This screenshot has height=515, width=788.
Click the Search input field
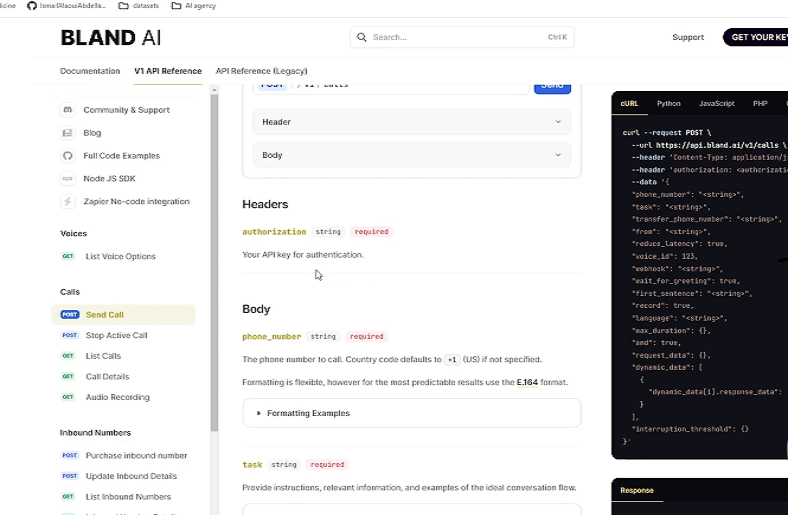coord(462,37)
